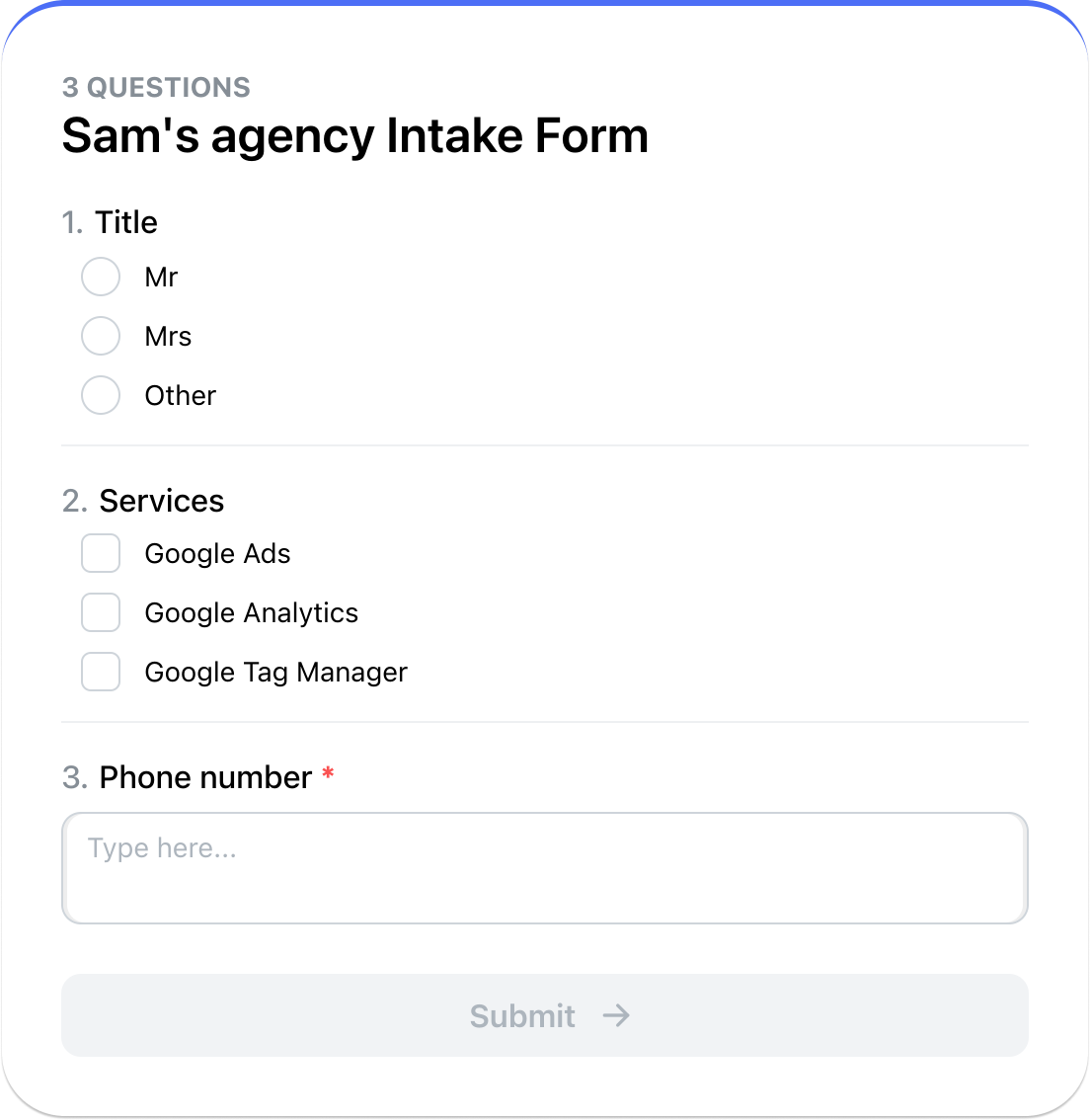Enable the Google Analytics service
The width and height of the screenshot is (1090, 1120).
100,612
